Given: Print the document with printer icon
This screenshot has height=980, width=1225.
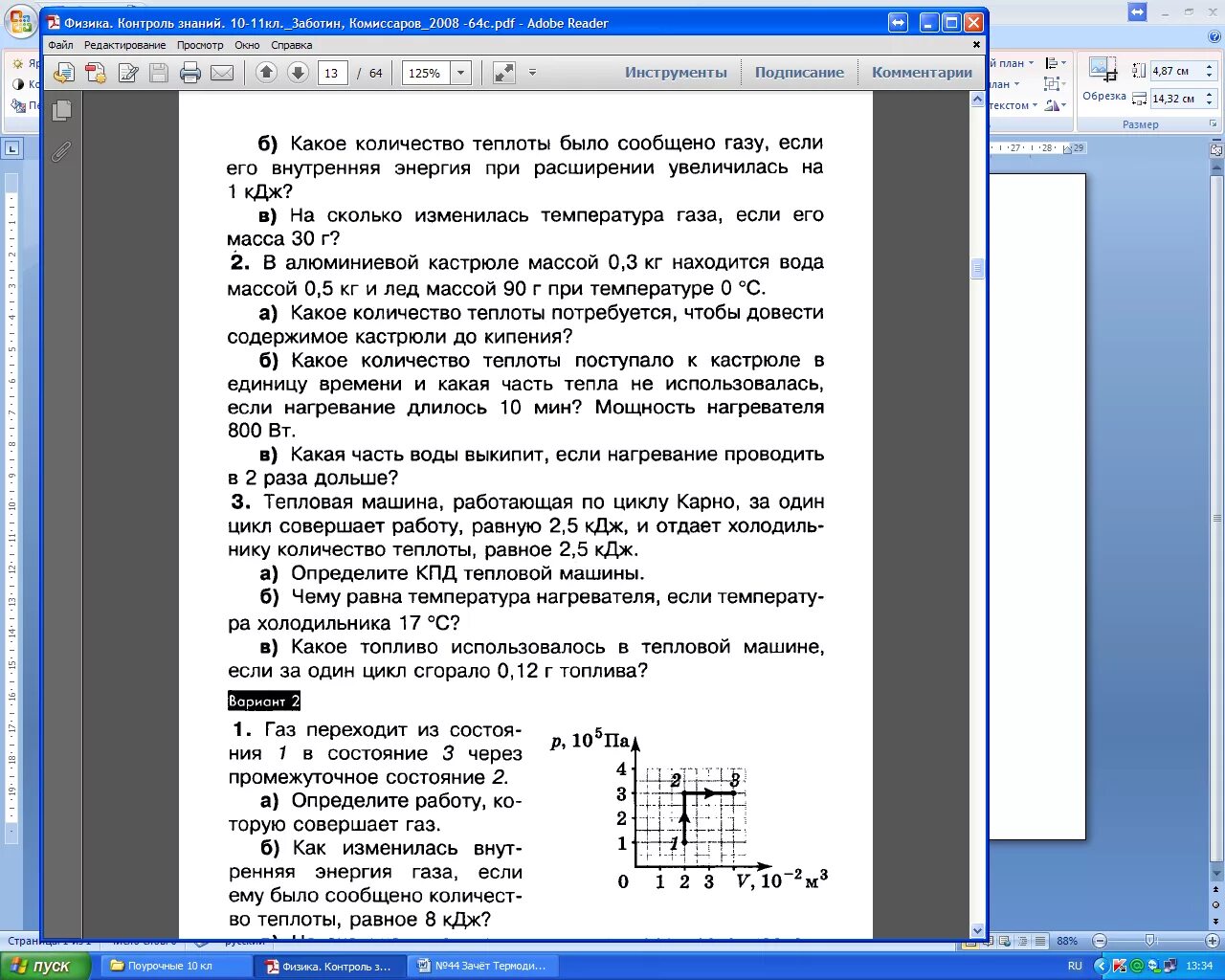Looking at the screenshot, I should point(190,73).
